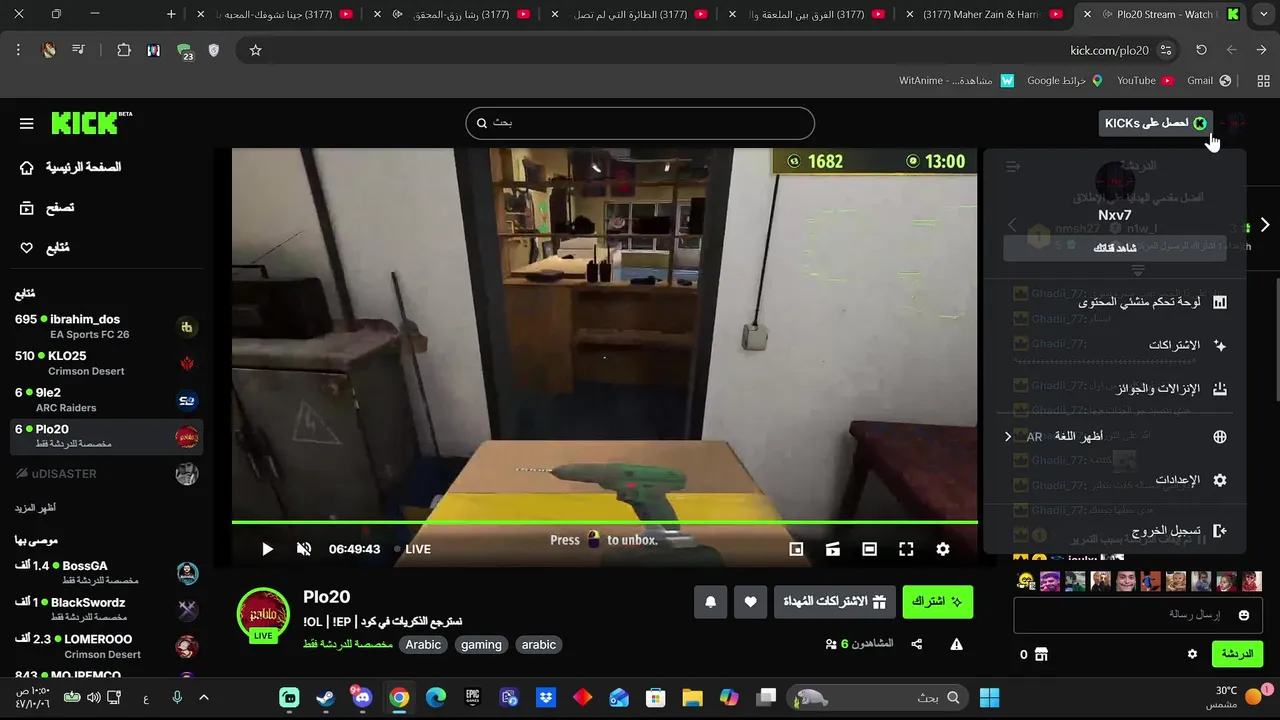Open the Gift Subscriptions button

pyautogui.click(x=835, y=601)
